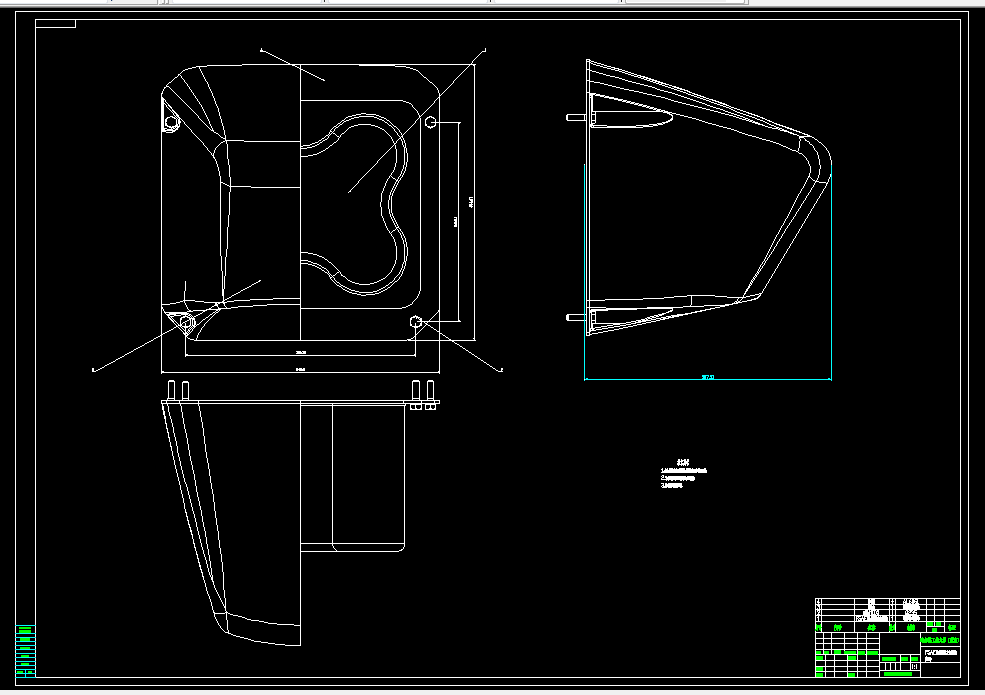Pick the lower-right bolt hole circle in top view
Screen dimensions: 985x695
(x=415, y=322)
